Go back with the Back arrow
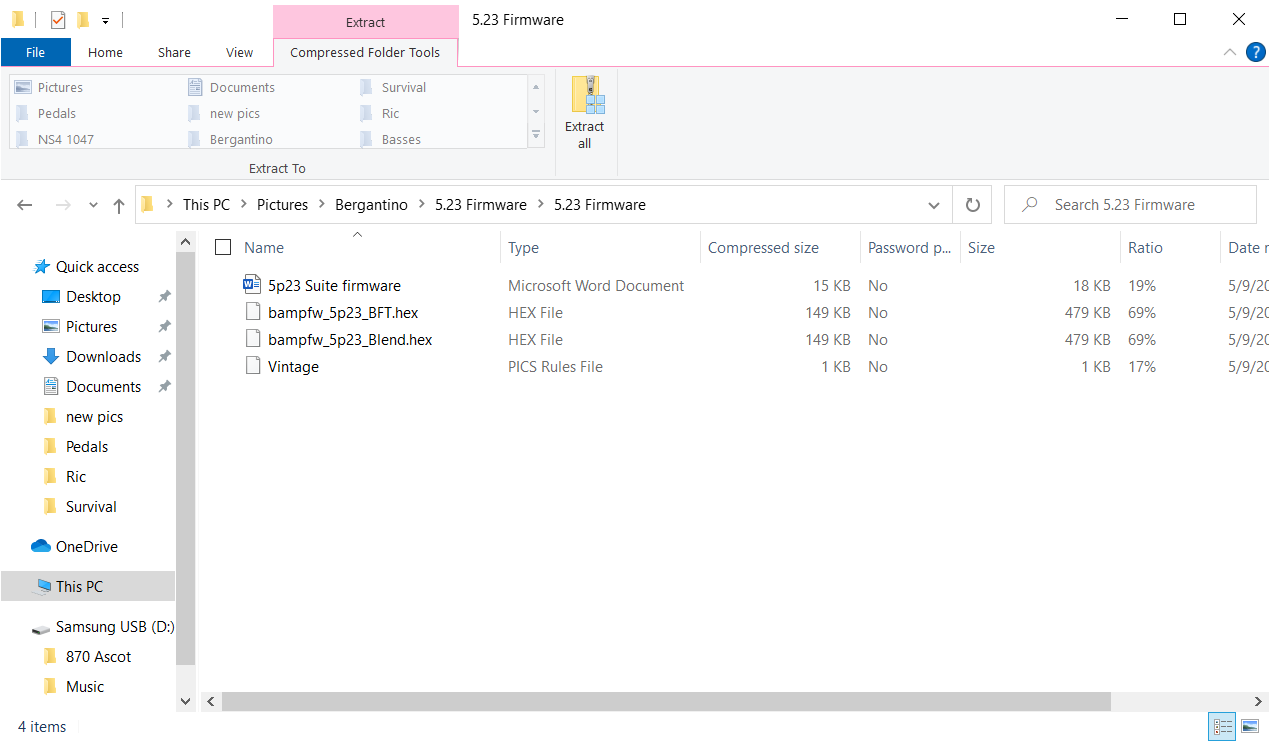Image resolution: width=1270 pixels, height=742 pixels. [25, 205]
